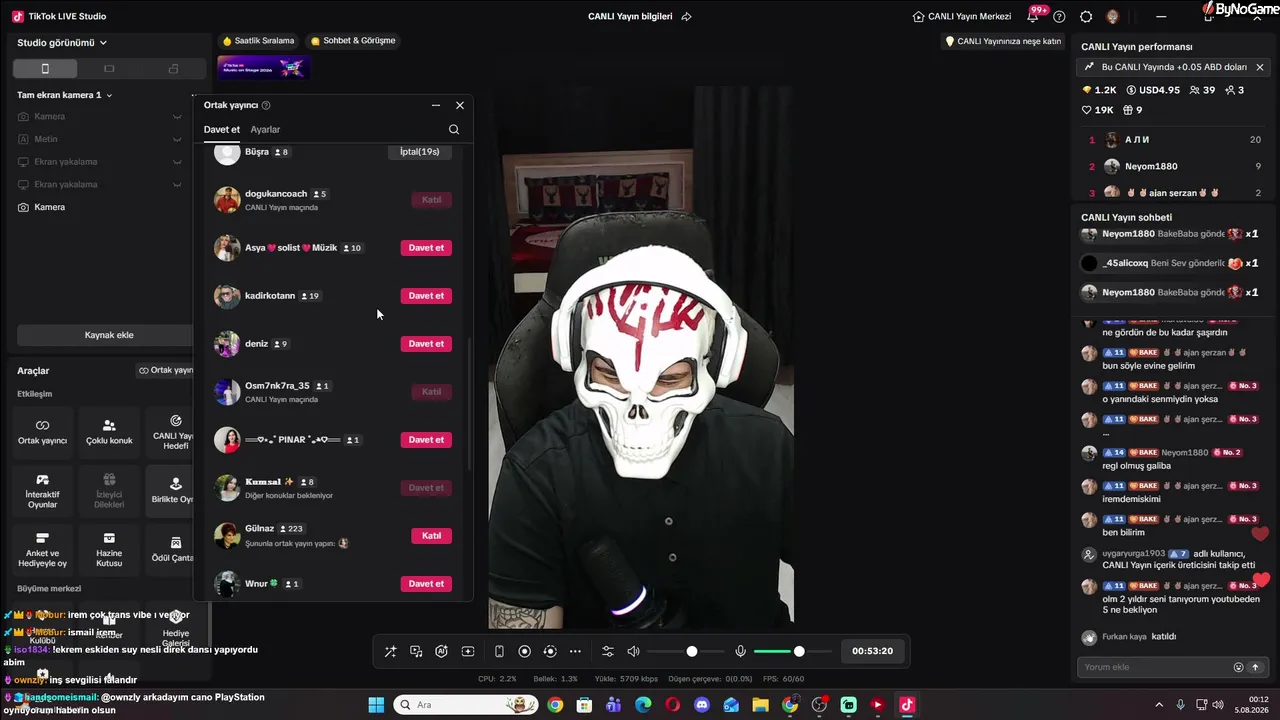
Task: Mute the speaker volume
Action: point(633,651)
